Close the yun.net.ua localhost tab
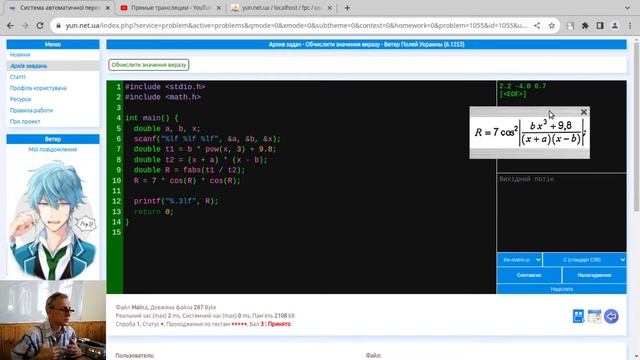 [x=330, y=8]
